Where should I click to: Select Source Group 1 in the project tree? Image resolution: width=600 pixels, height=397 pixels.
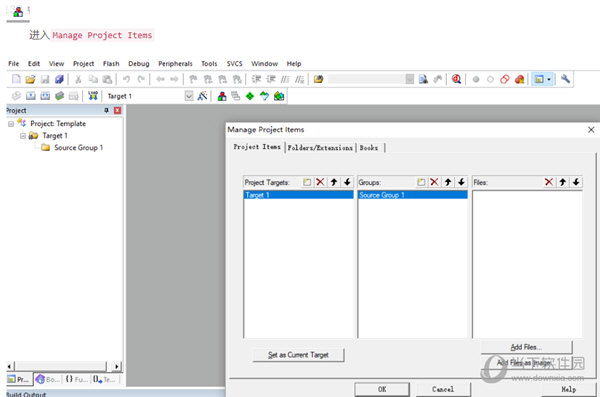tap(78, 148)
